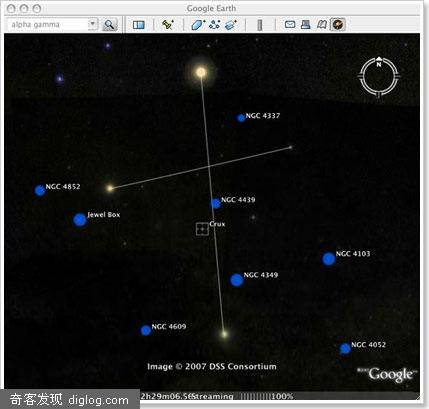429x409 pixels.
Task: Open the view in Google Maps icon
Action: click(x=321, y=24)
